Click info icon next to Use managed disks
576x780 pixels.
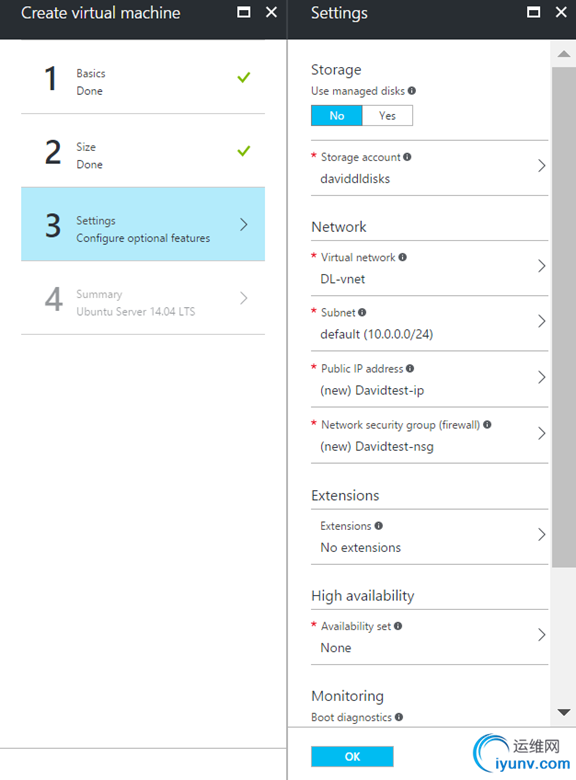[412, 91]
